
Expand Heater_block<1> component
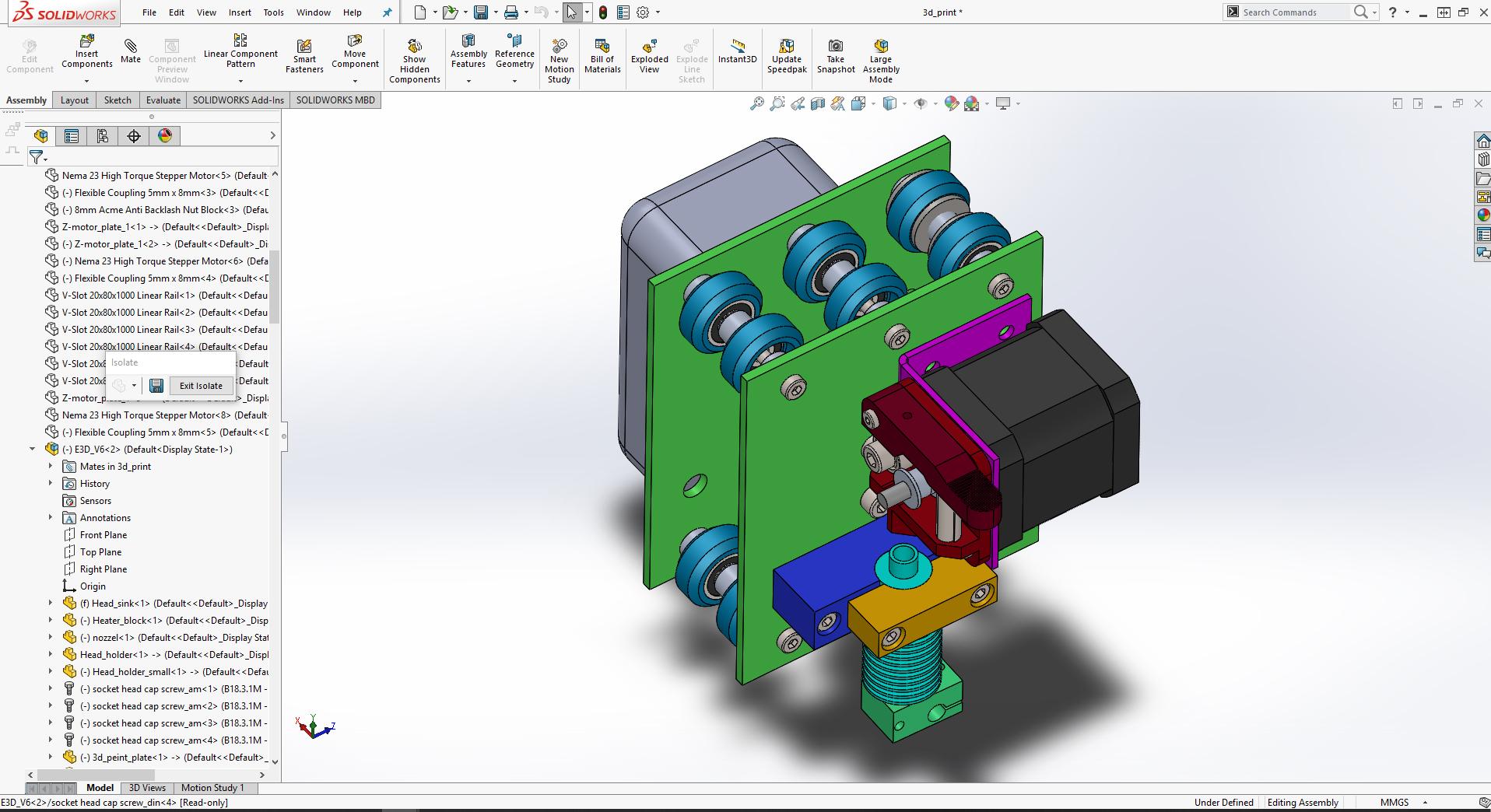51,620
